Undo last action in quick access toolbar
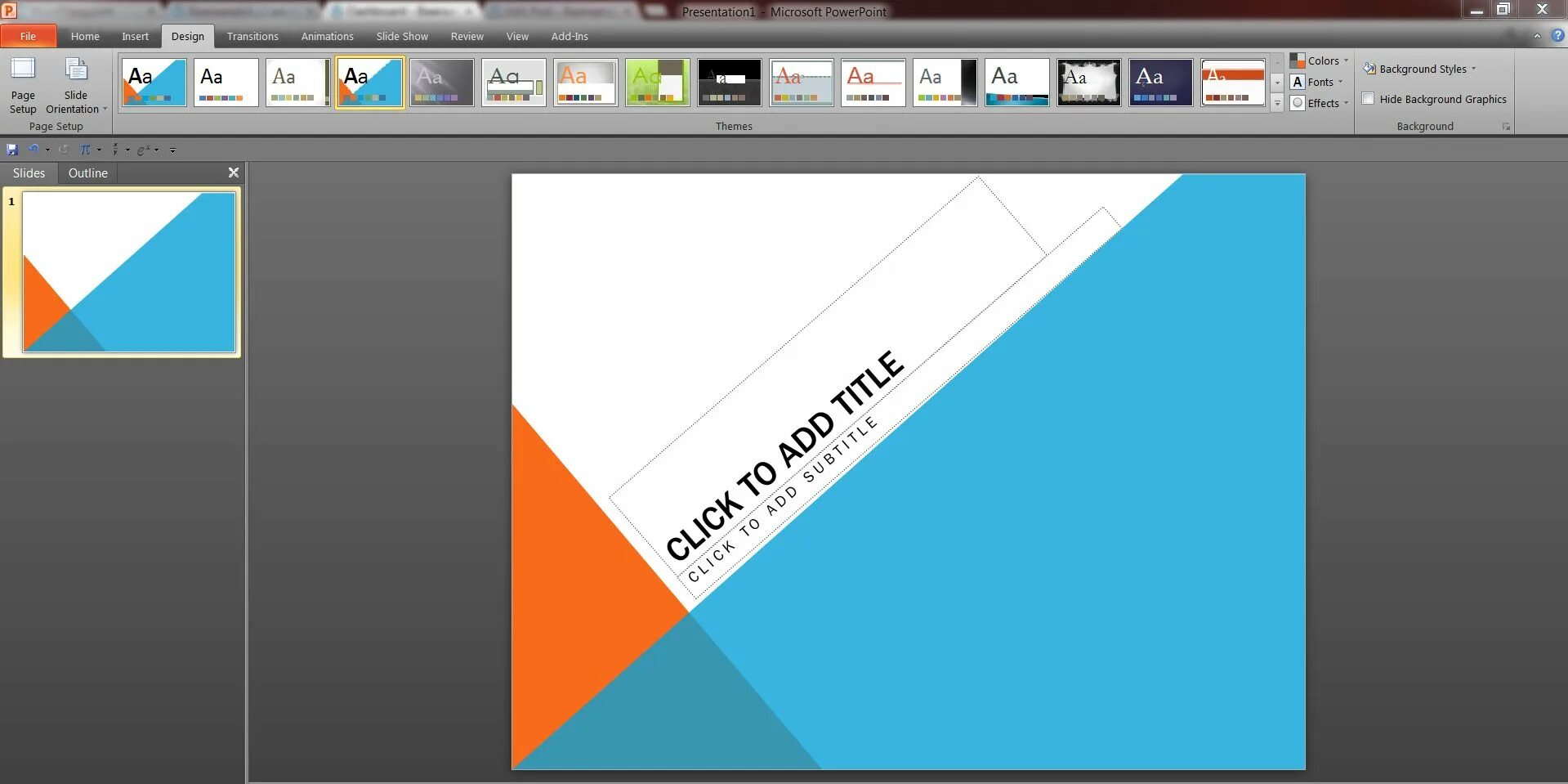 pos(34,150)
